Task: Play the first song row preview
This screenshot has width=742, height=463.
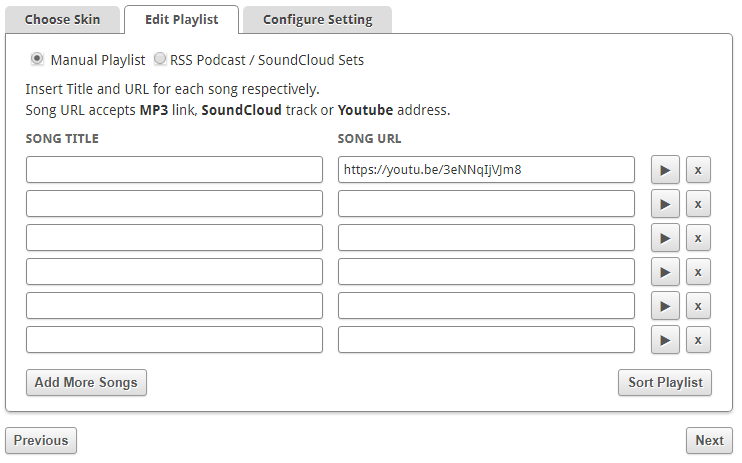Action: point(665,170)
